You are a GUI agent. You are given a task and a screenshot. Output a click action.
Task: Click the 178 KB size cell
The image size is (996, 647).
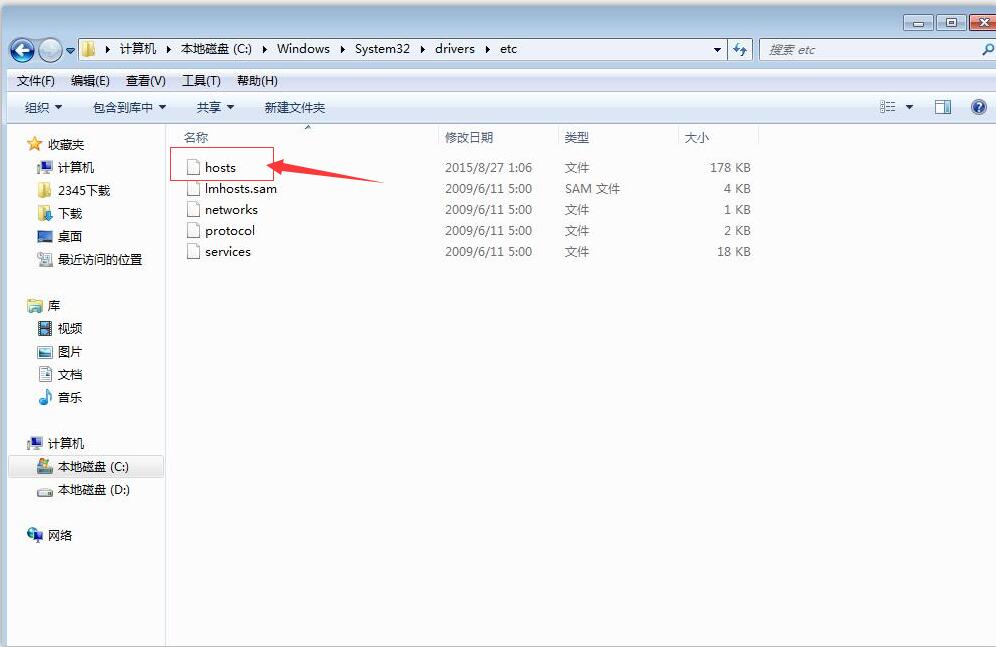coord(730,168)
